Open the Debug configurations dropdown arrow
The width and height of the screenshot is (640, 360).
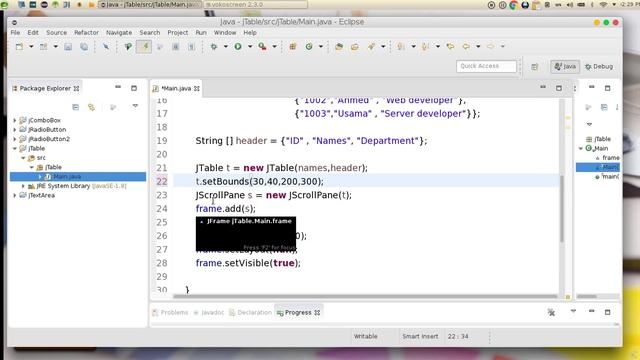225,47
